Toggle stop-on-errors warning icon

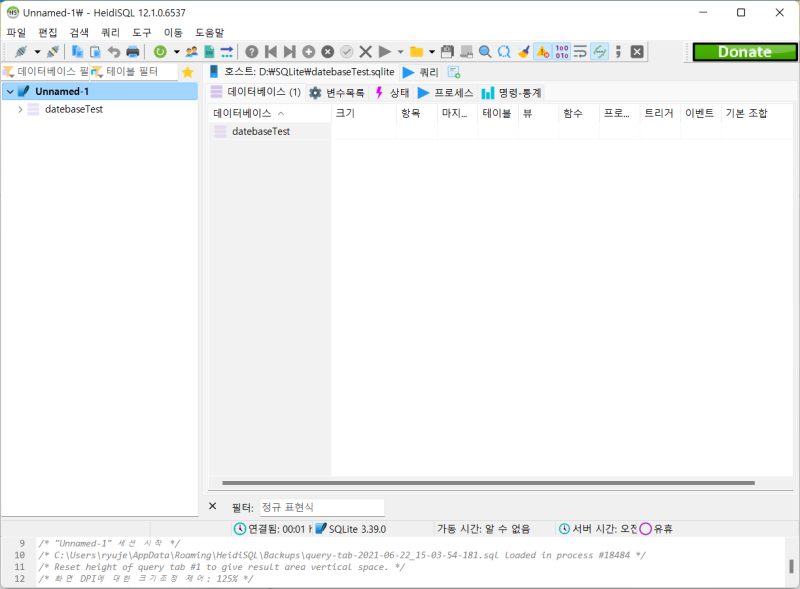tap(543, 52)
